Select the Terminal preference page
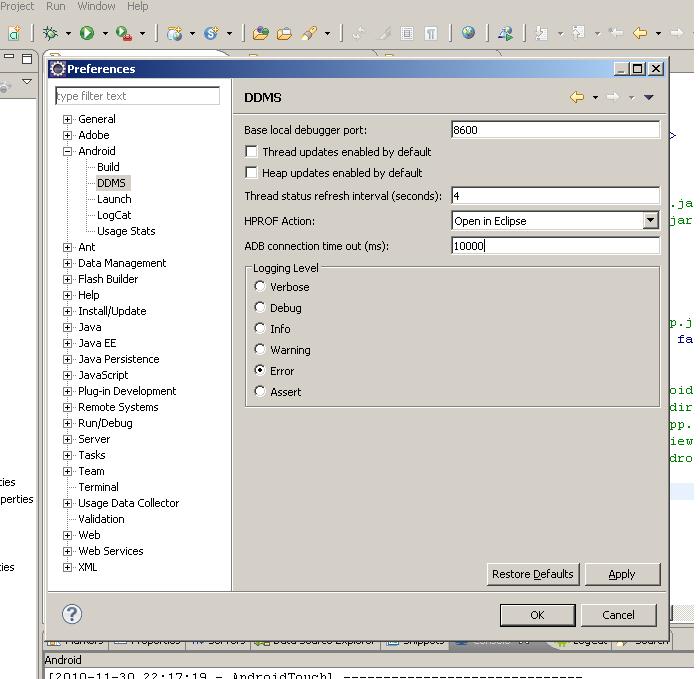The image size is (700, 679). (99, 487)
